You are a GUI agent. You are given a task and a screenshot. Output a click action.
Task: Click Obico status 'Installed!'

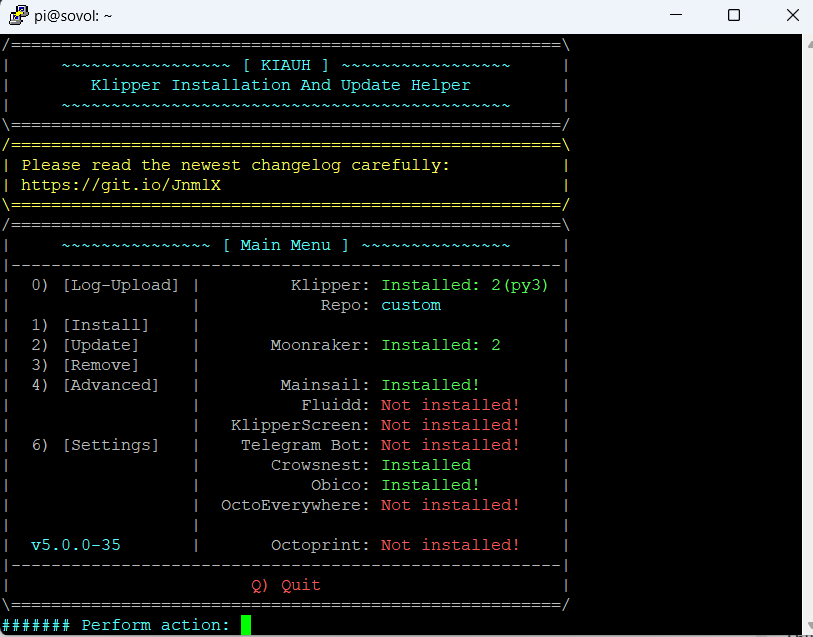coord(430,485)
